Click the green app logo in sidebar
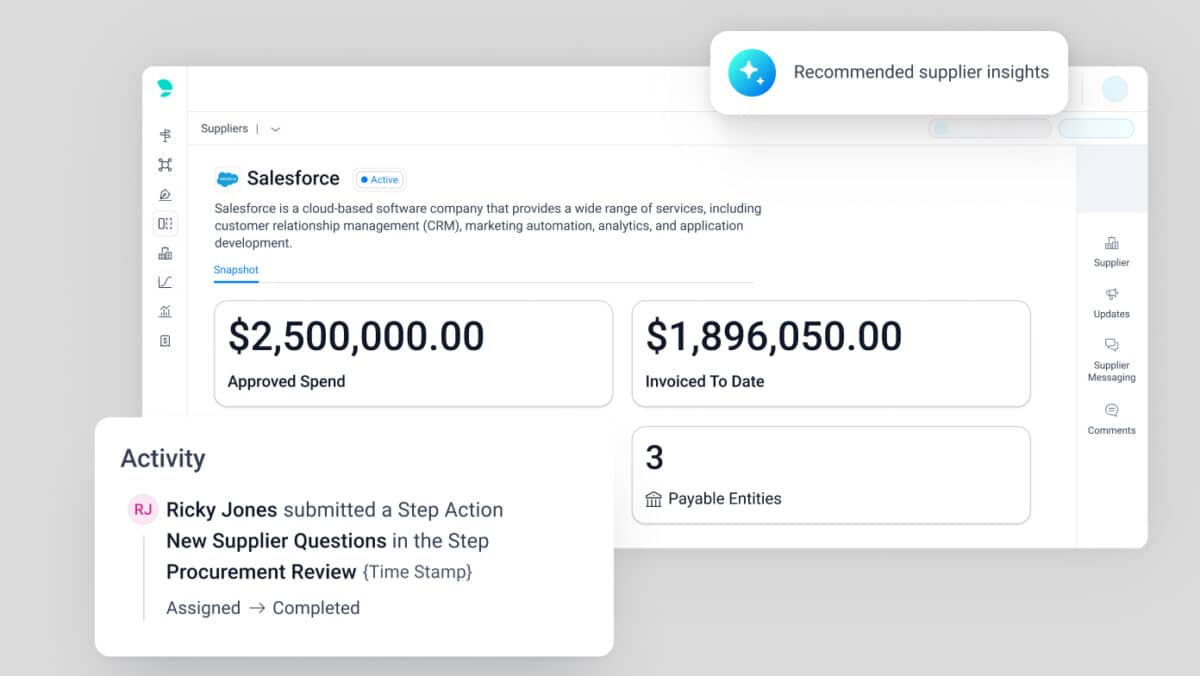 (165, 89)
